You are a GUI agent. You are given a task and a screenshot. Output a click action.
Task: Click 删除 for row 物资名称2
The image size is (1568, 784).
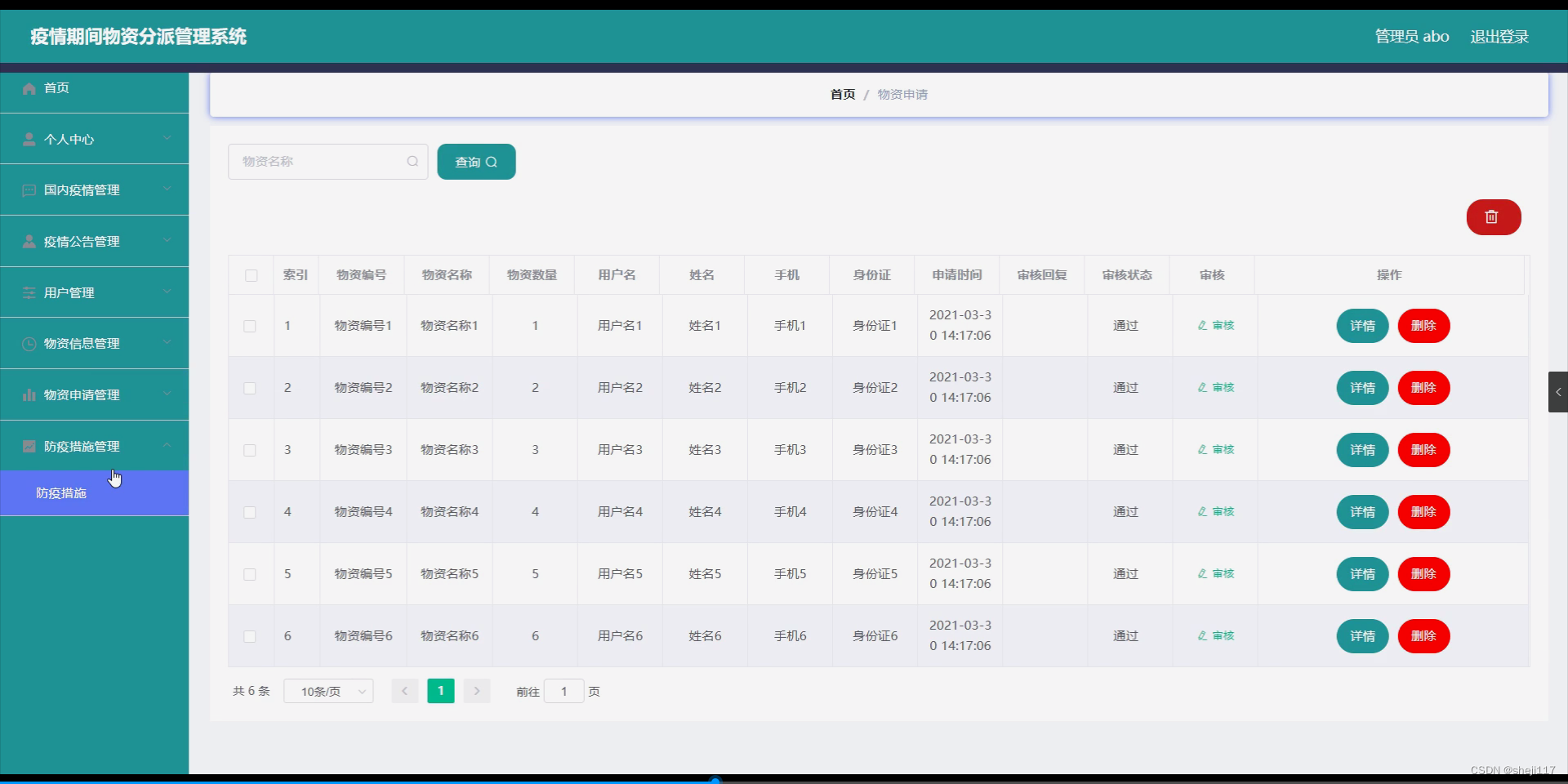click(x=1423, y=388)
